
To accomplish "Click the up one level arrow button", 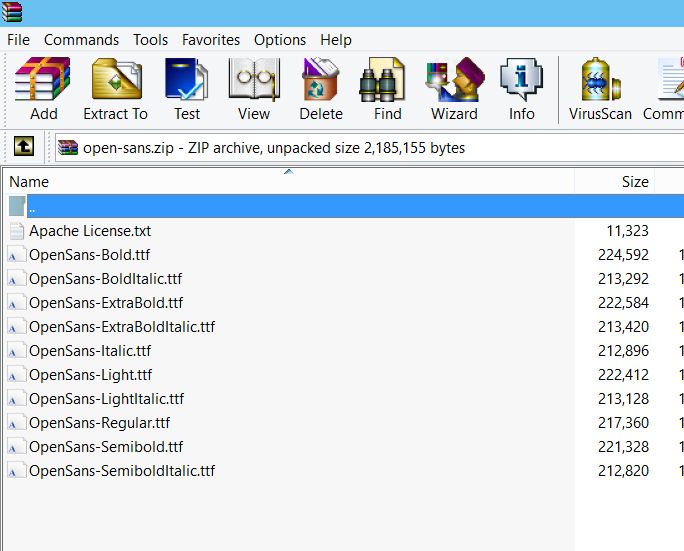I will pos(24,146).
